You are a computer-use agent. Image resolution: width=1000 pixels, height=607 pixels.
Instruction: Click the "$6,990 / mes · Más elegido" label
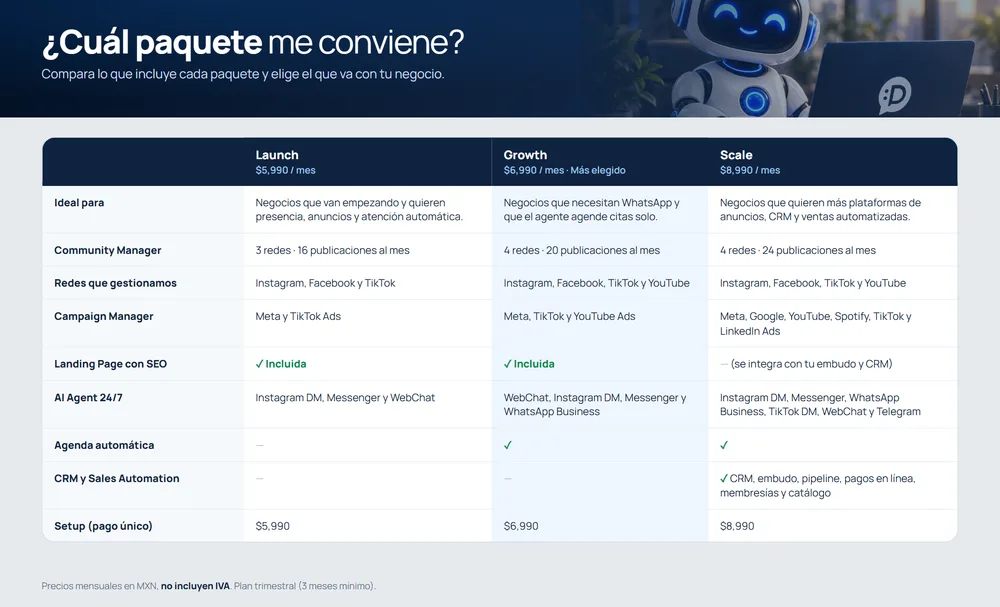point(564,170)
